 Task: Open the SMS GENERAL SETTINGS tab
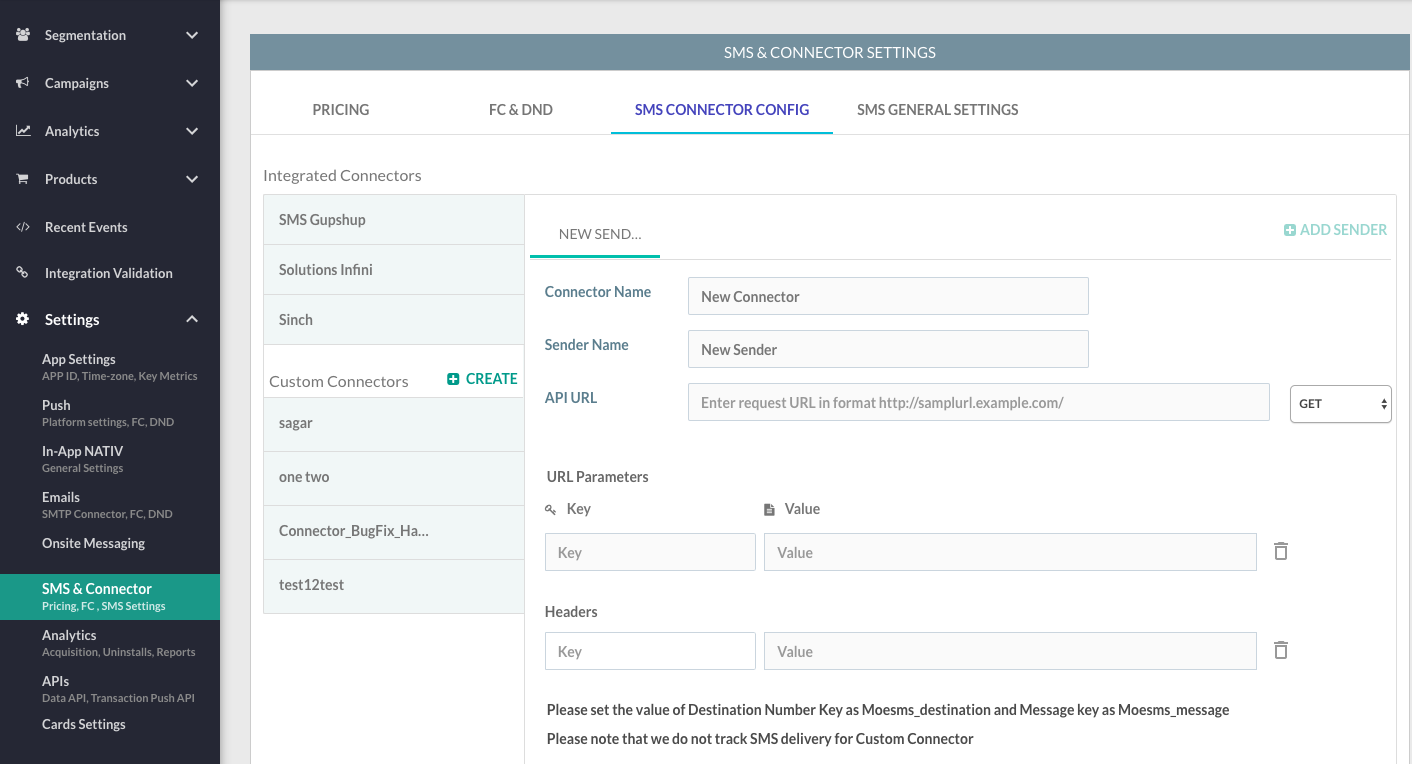coord(937,110)
